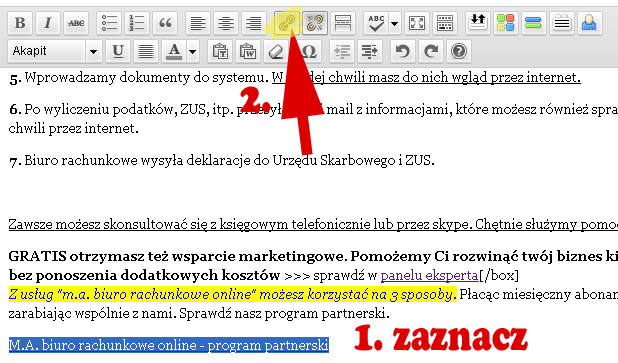The width and height of the screenshot is (618, 363).
Task: Align text center
Action: (x=226, y=23)
